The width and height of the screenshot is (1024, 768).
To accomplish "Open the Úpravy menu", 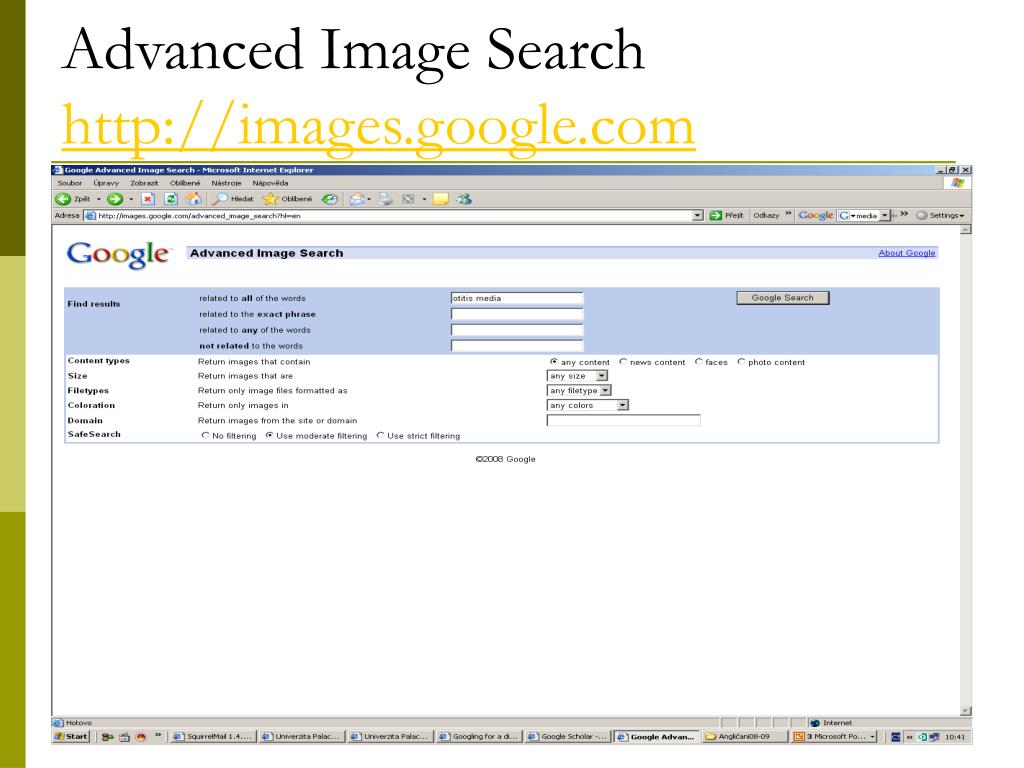I will point(106,183).
